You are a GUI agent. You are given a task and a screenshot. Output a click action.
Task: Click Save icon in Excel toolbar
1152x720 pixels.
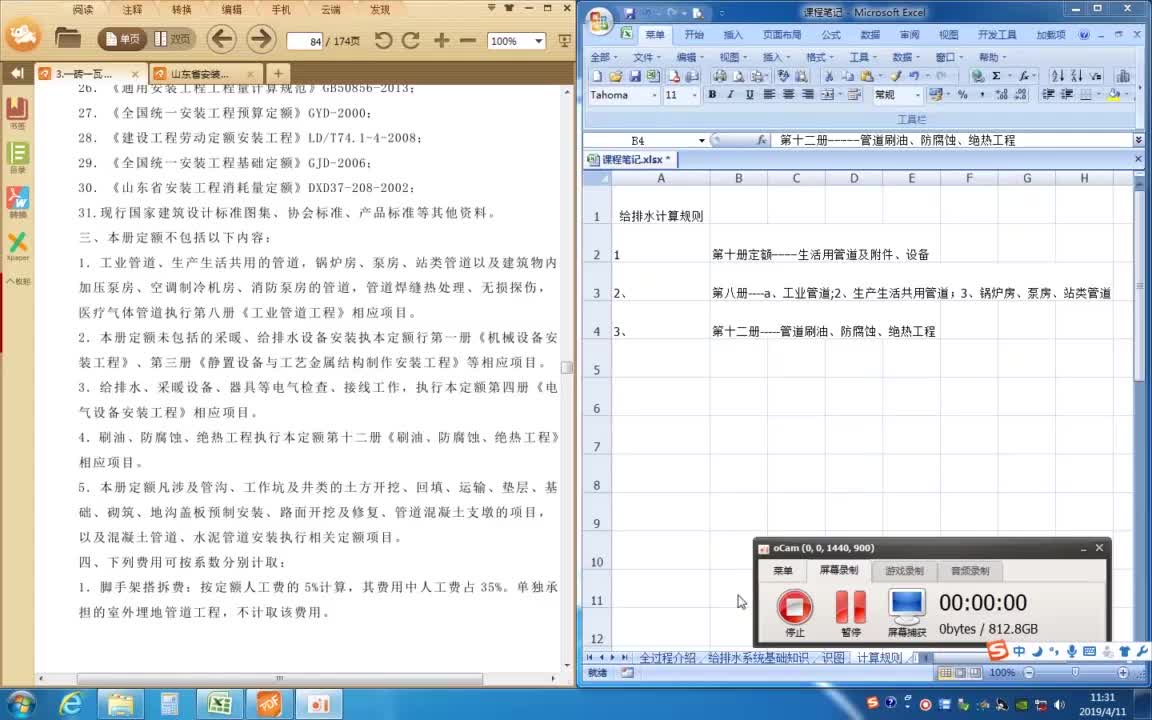tap(635, 76)
